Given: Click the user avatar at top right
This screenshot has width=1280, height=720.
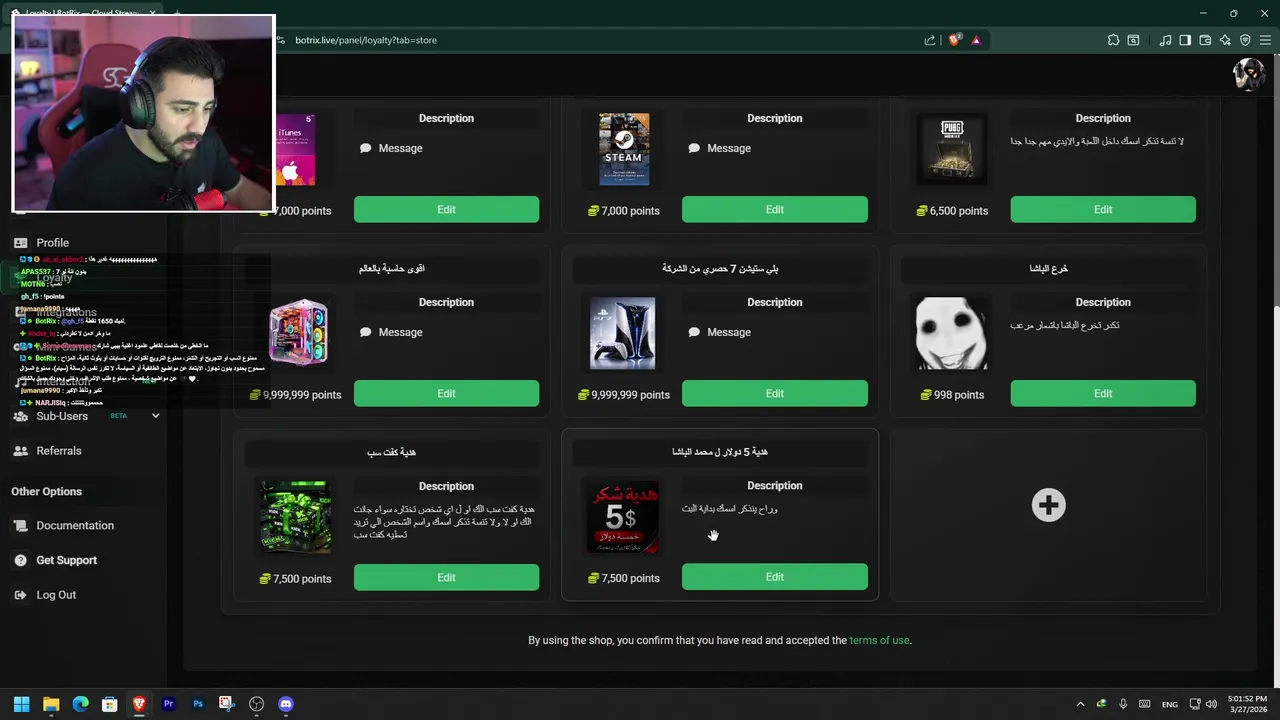Looking at the screenshot, I should tap(1249, 75).
